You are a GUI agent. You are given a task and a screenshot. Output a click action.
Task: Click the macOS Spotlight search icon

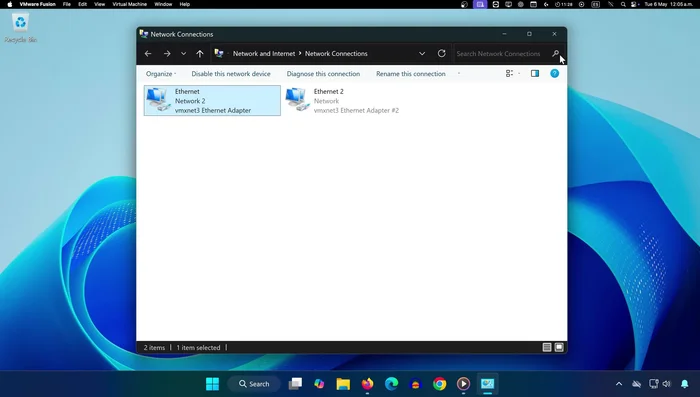[x=623, y=4]
